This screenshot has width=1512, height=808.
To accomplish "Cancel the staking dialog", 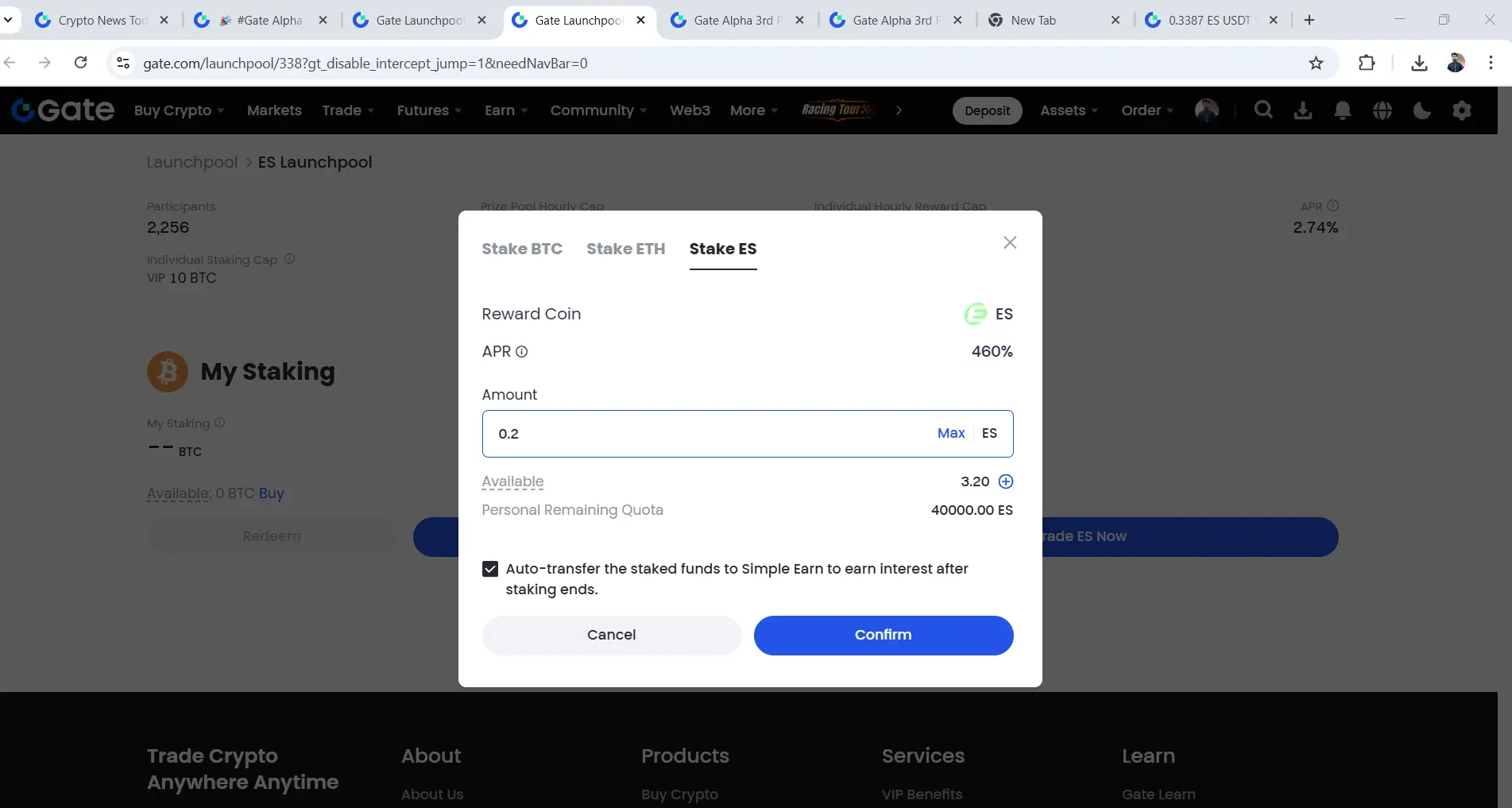I will [x=612, y=635].
